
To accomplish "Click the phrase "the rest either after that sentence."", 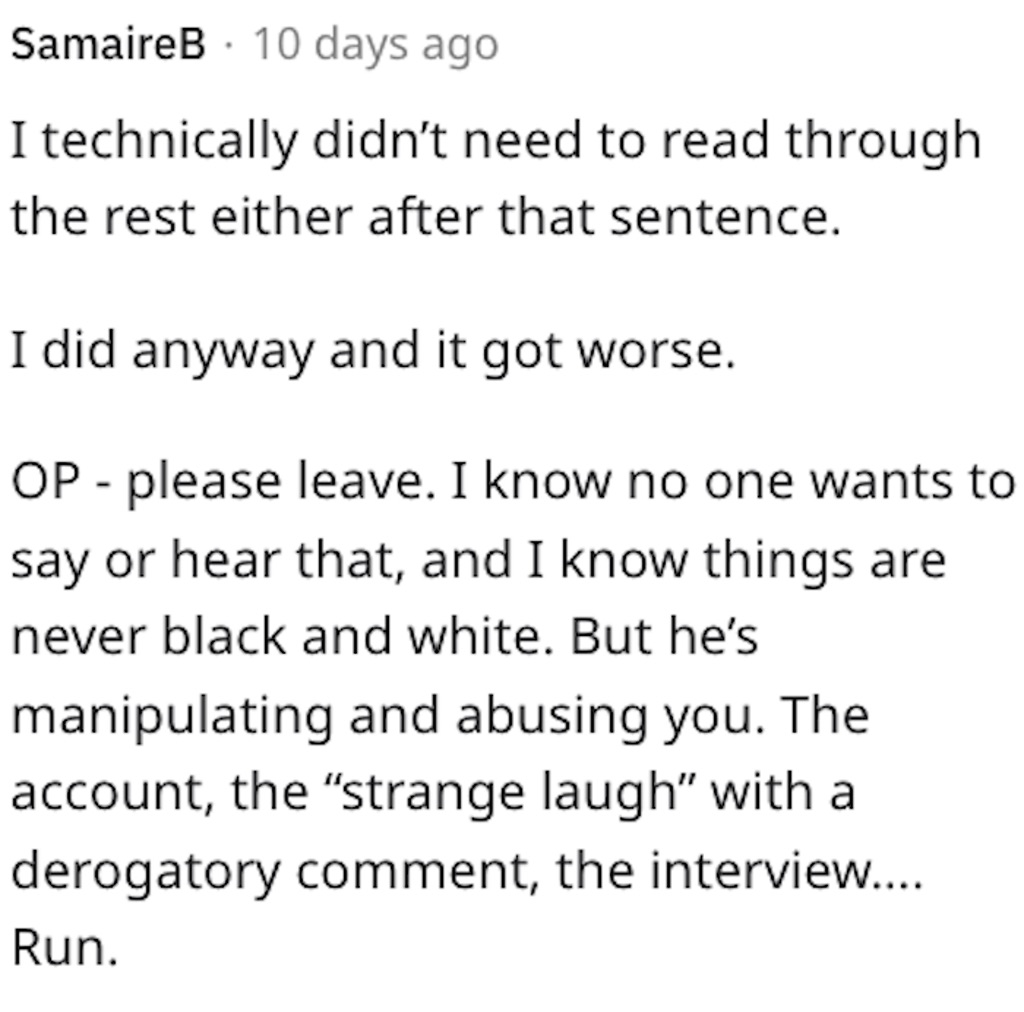I will tap(426, 217).
